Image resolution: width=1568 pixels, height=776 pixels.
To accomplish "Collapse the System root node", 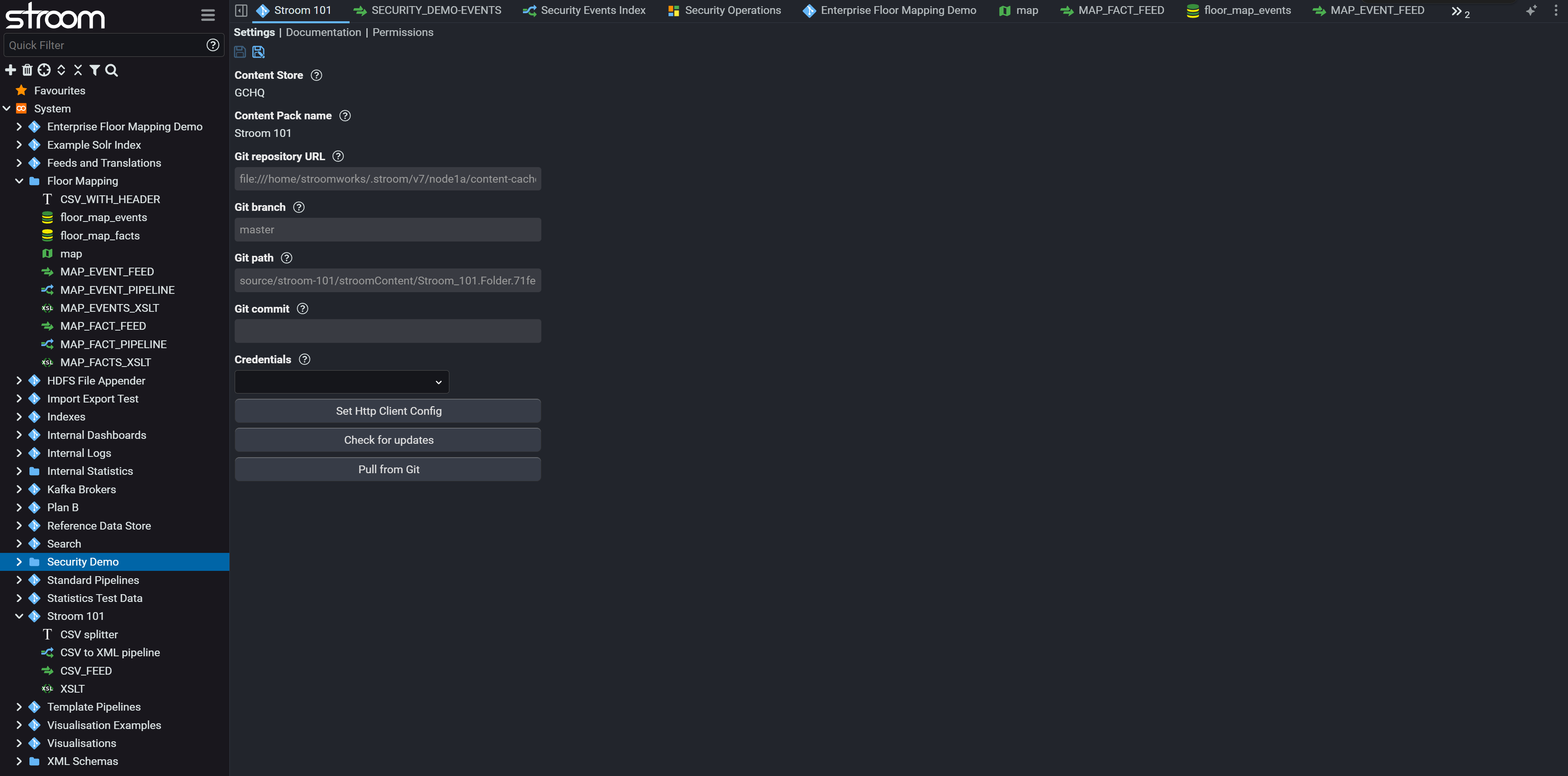I will pos(7,109).
